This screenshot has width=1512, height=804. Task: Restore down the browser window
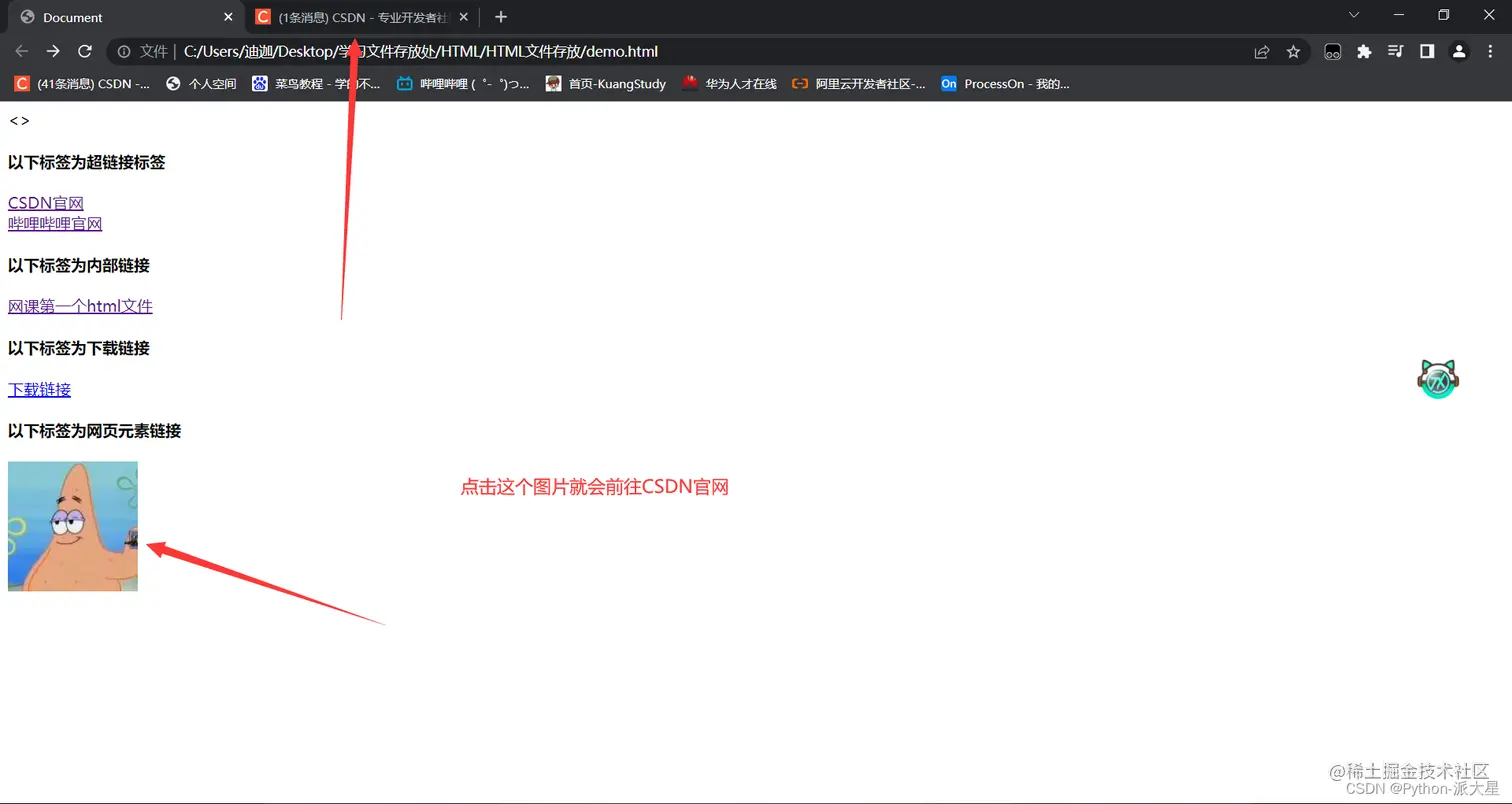pyautogui.click(x=1443, y=15)
